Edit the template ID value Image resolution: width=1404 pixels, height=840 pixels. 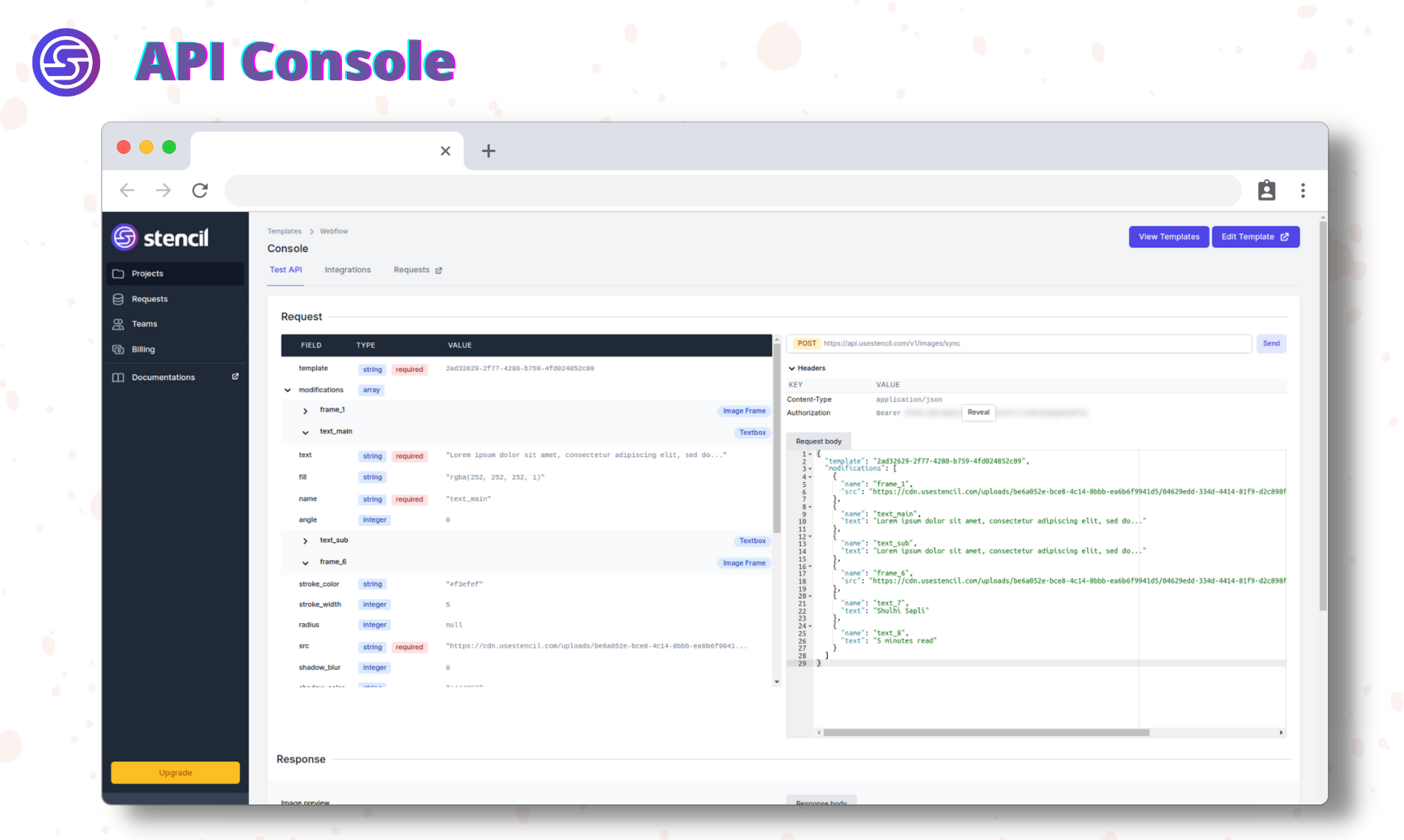tap(520, 368)
